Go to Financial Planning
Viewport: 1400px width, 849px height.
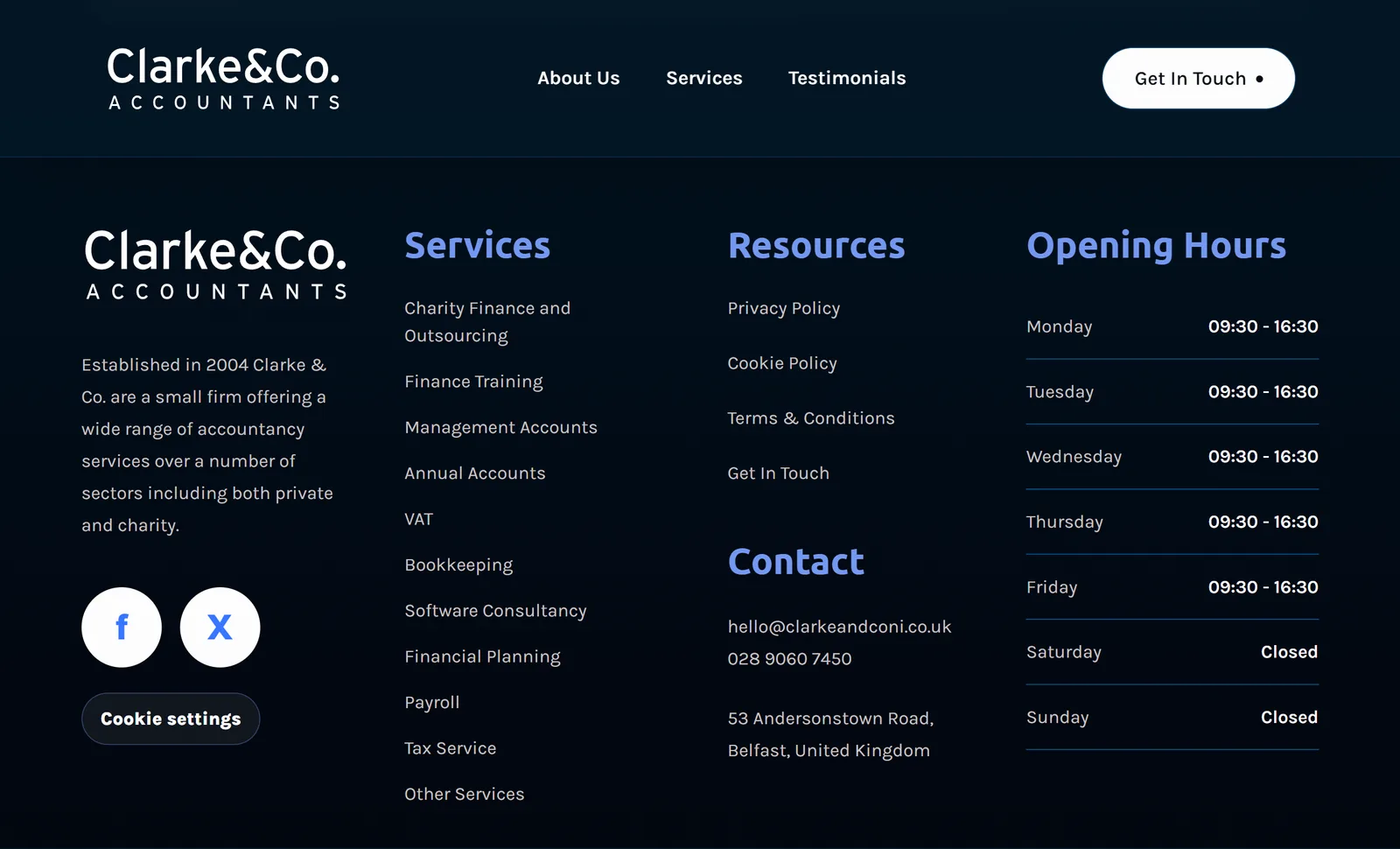pyautogui.click(x=482, y=656)
